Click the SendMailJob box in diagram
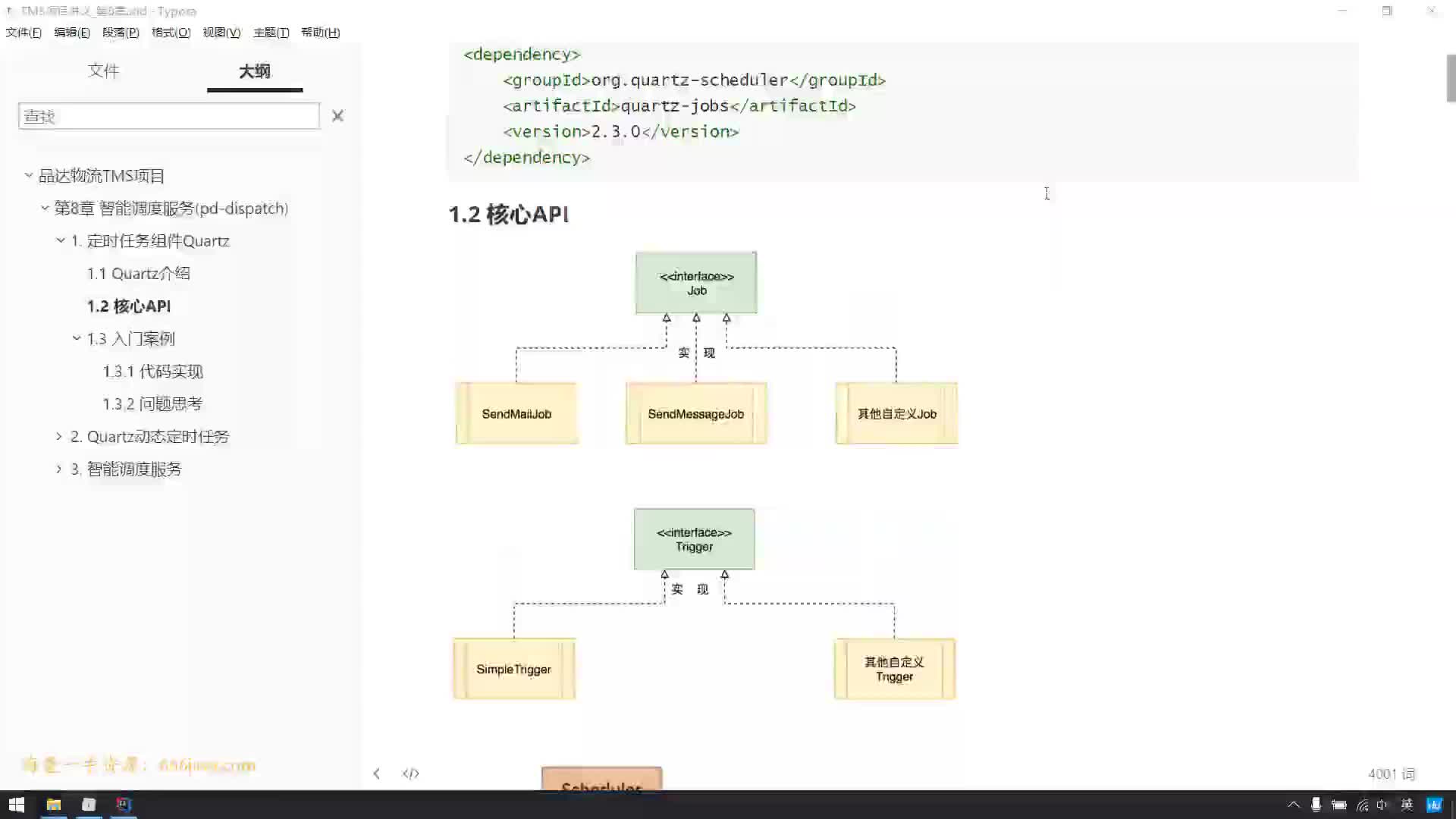The height and width of the screenshot is (819, 1456). point(516,413)
